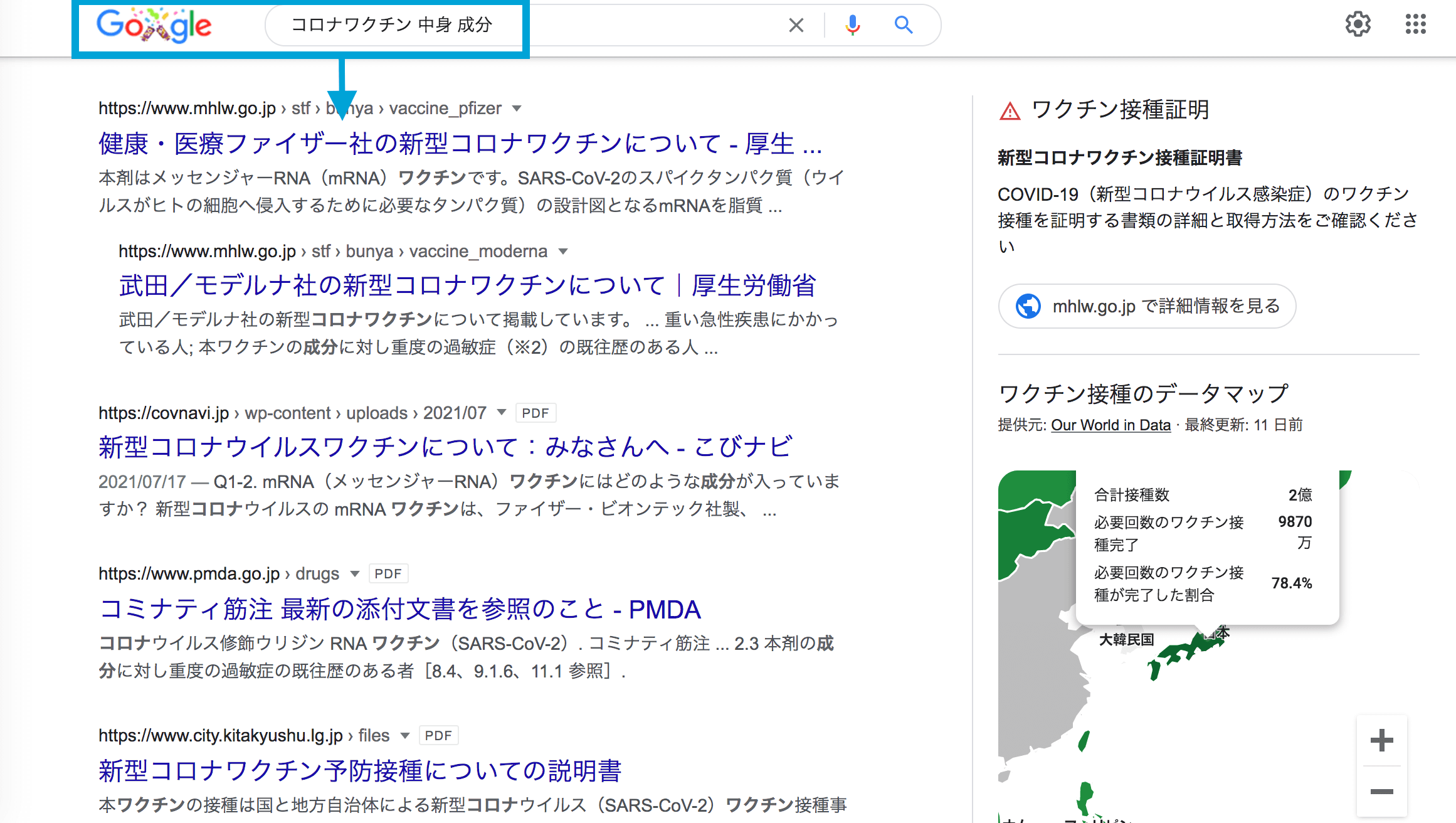
Task: Expand dropdown arrow beside pmda.go.jp drugs URL
Action: (355, 573)
